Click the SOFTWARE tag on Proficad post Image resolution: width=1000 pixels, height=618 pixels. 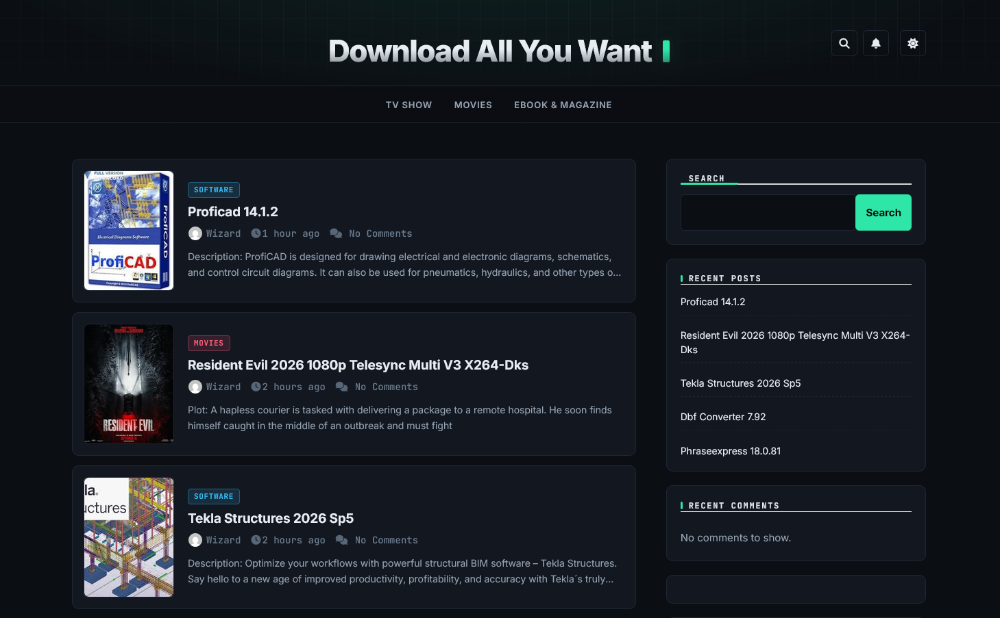point(214,189)
